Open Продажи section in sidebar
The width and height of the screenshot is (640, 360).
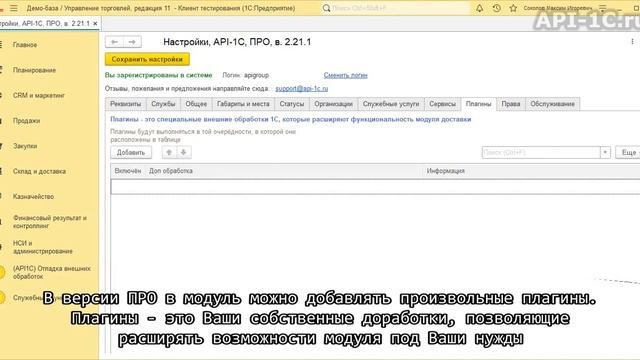click(27, 121)
